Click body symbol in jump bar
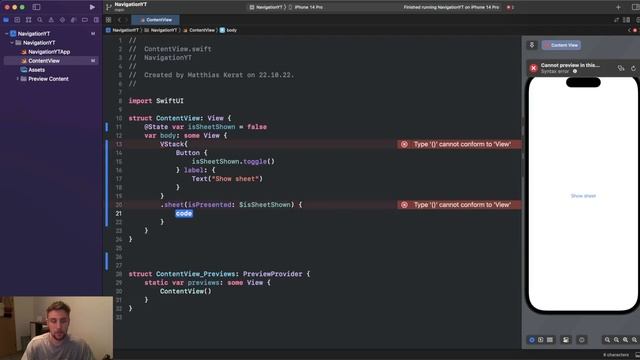This screenshot has height=360, width=640. click(229, 30)
